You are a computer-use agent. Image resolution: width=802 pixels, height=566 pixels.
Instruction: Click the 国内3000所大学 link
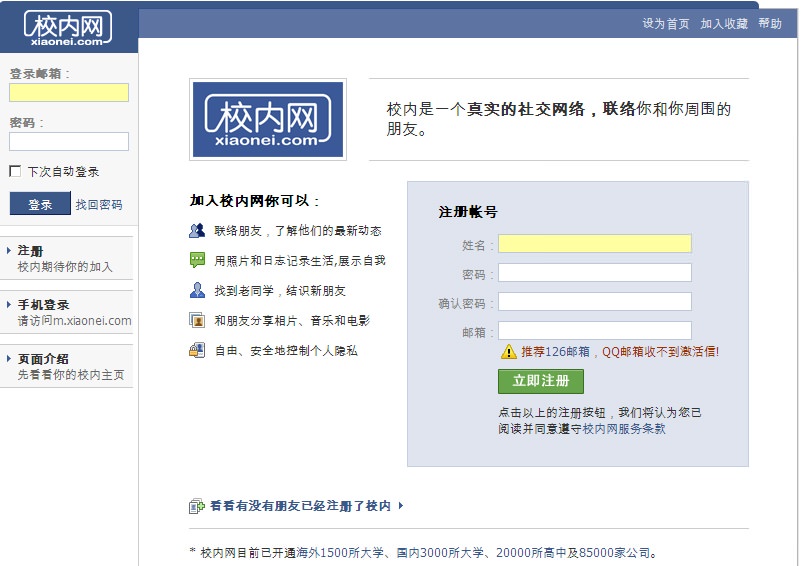[x=440, y=553]
